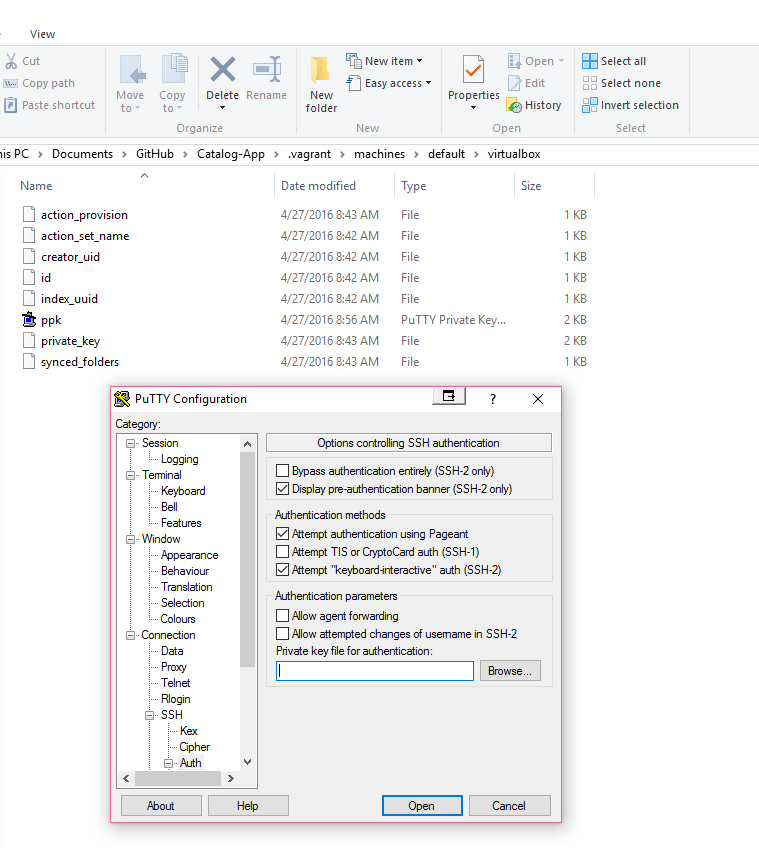Image resolution: width=759 pixels, height=848 pixels.
Task: Click the category tree scroll-down arrow
Action: (x=247, y=762)
